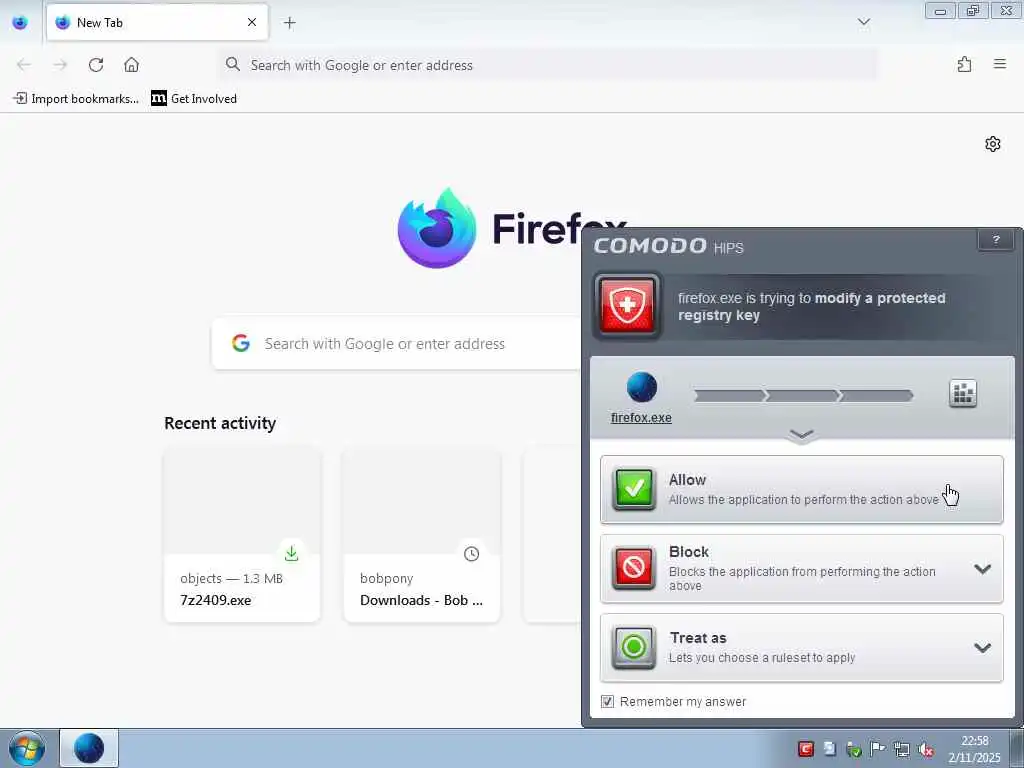Click the firefox.exe link in Comodo alert
This screenshot has width=1024, height=768.
click(x=641, y=417)
